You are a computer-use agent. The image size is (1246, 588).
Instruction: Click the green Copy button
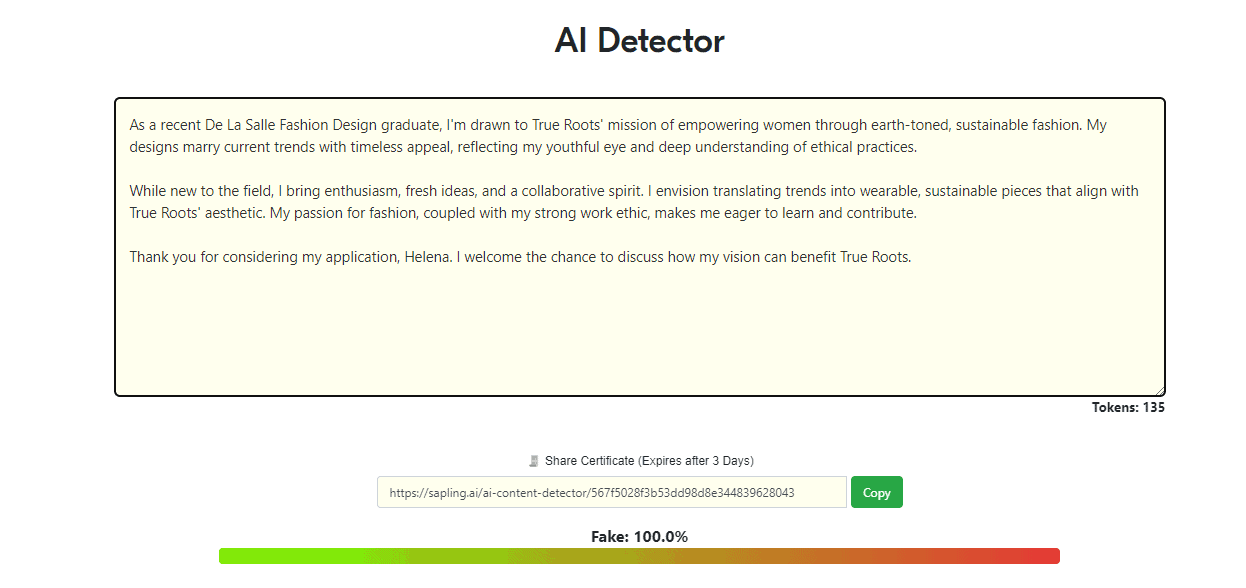[876, 492]
